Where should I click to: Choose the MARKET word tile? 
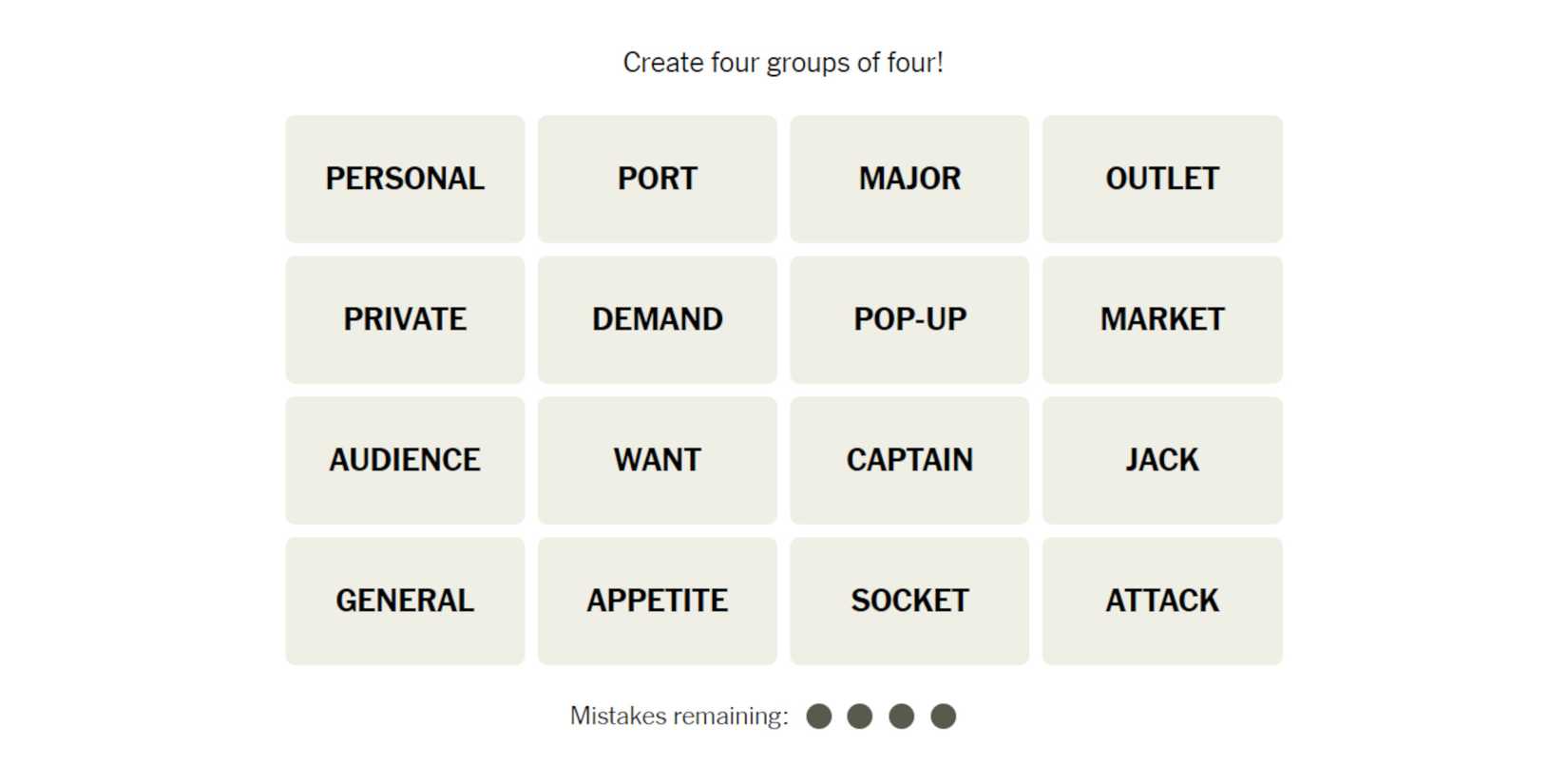click(x=1161, y=319)
